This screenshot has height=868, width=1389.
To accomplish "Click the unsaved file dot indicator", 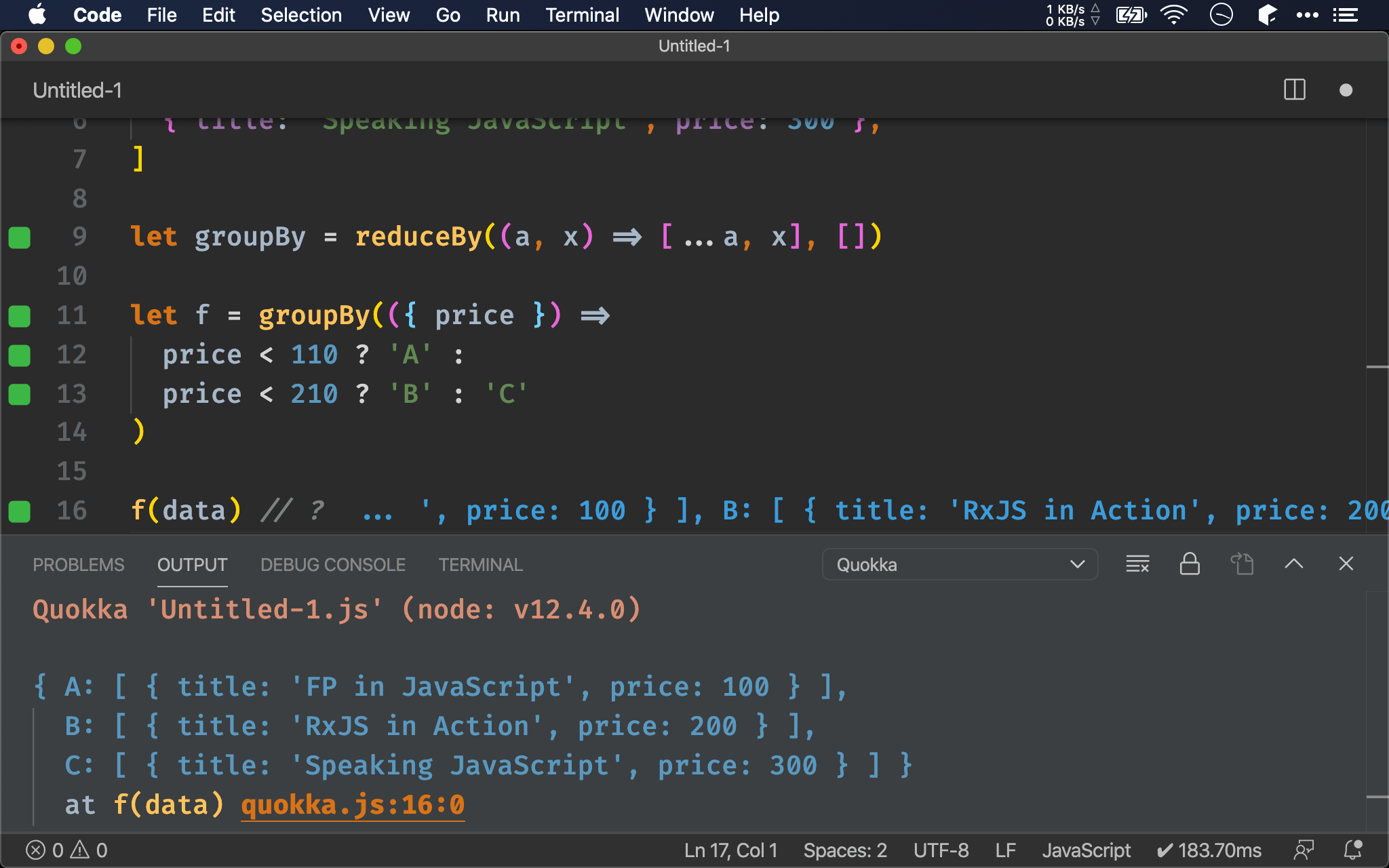I will [x=1346, y=90].
